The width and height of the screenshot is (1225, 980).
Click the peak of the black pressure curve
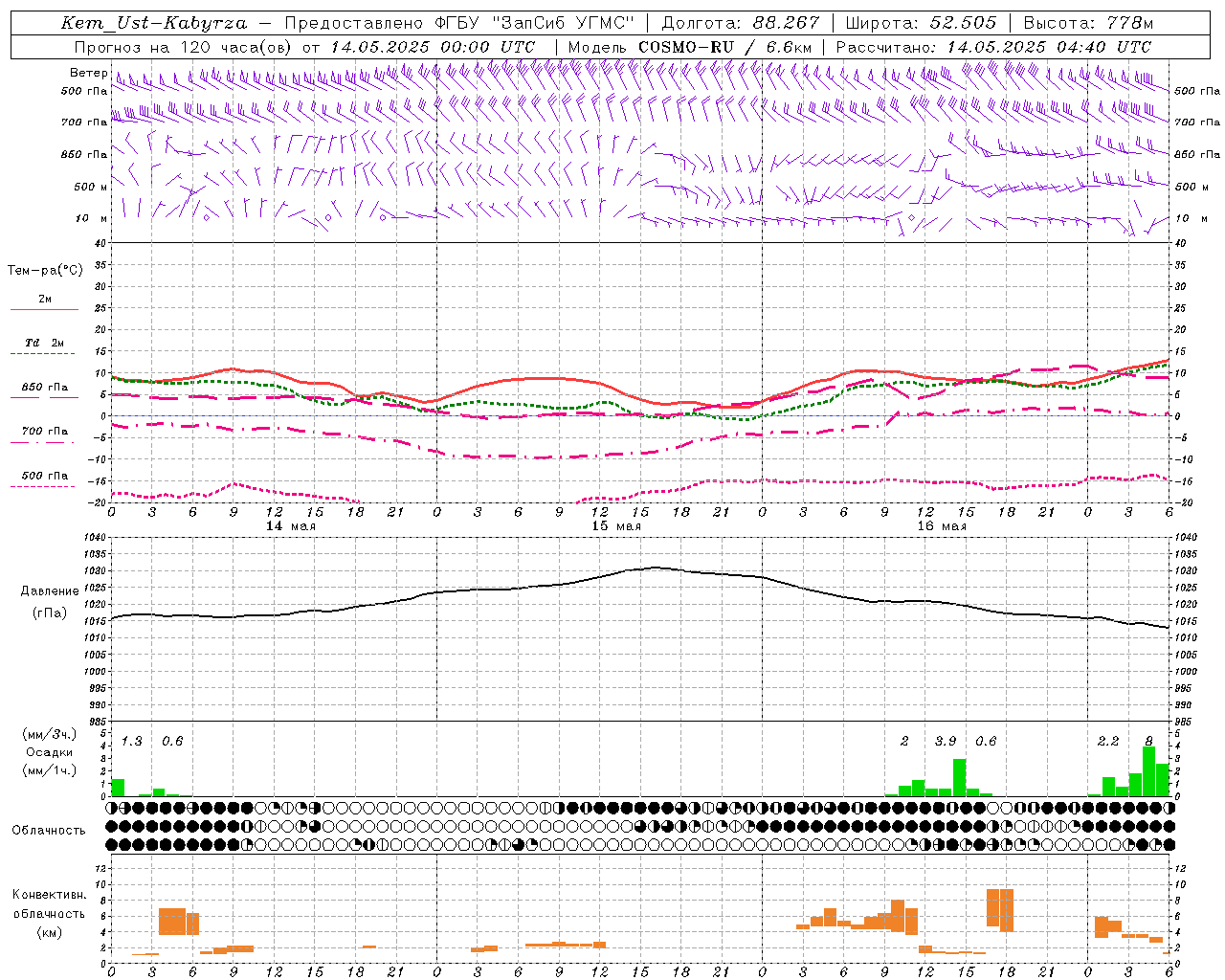click(x=656, y=568)
